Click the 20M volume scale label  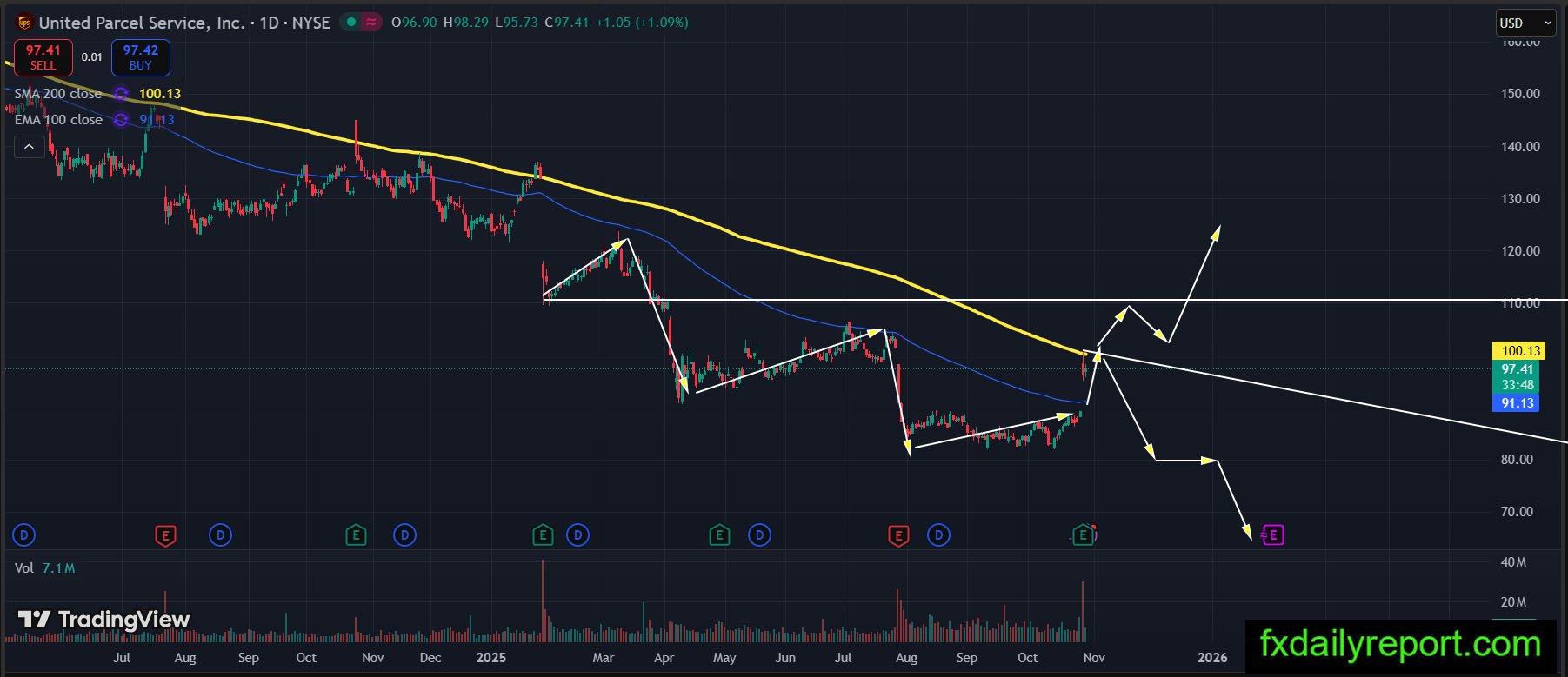(1513, 602)
